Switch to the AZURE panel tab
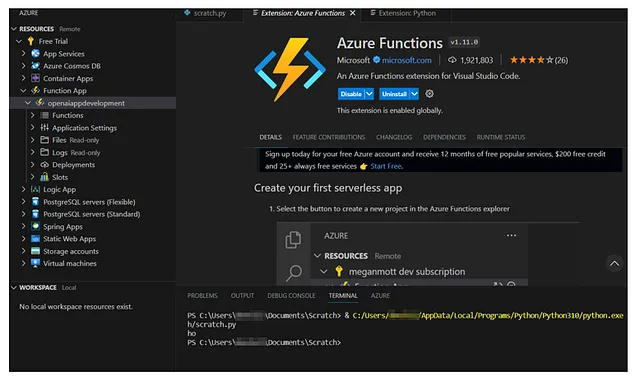Image resolution: width=640 pixels, height=381 pixels. click(x=380, y=295)
